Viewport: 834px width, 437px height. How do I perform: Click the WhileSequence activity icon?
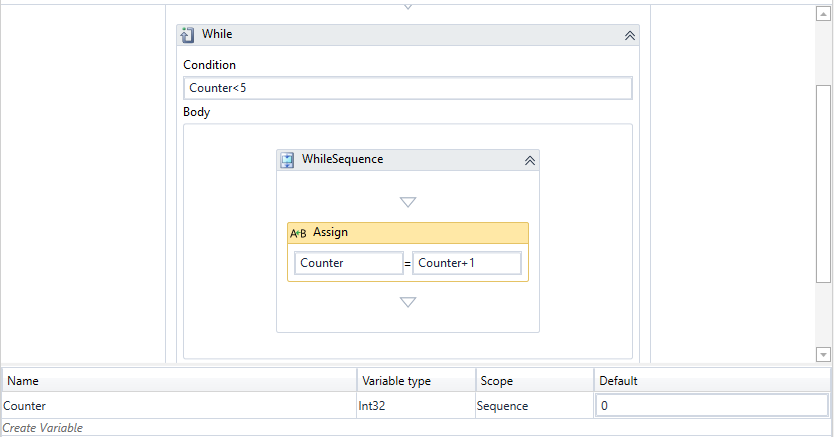point(287,160)
